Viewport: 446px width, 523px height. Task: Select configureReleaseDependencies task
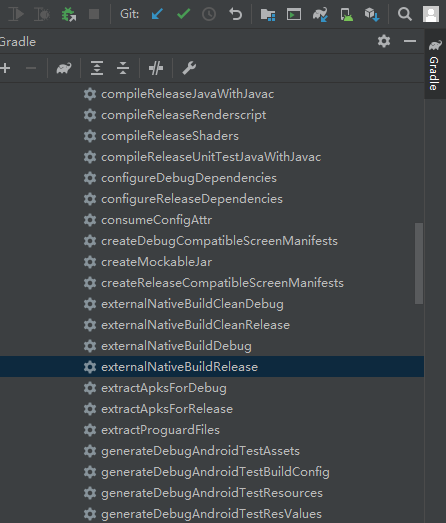[192, 199]
